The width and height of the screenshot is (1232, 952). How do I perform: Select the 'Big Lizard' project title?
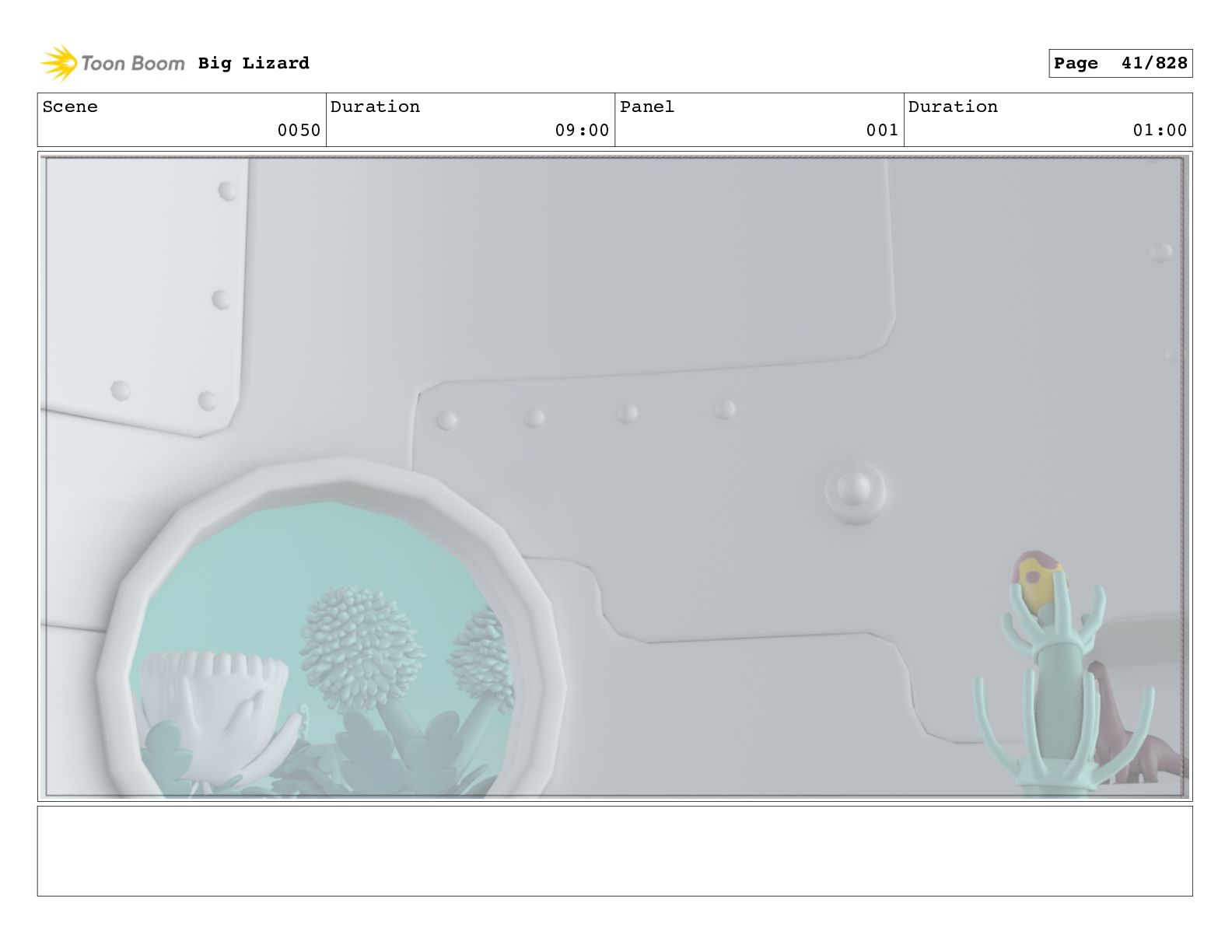254,63
